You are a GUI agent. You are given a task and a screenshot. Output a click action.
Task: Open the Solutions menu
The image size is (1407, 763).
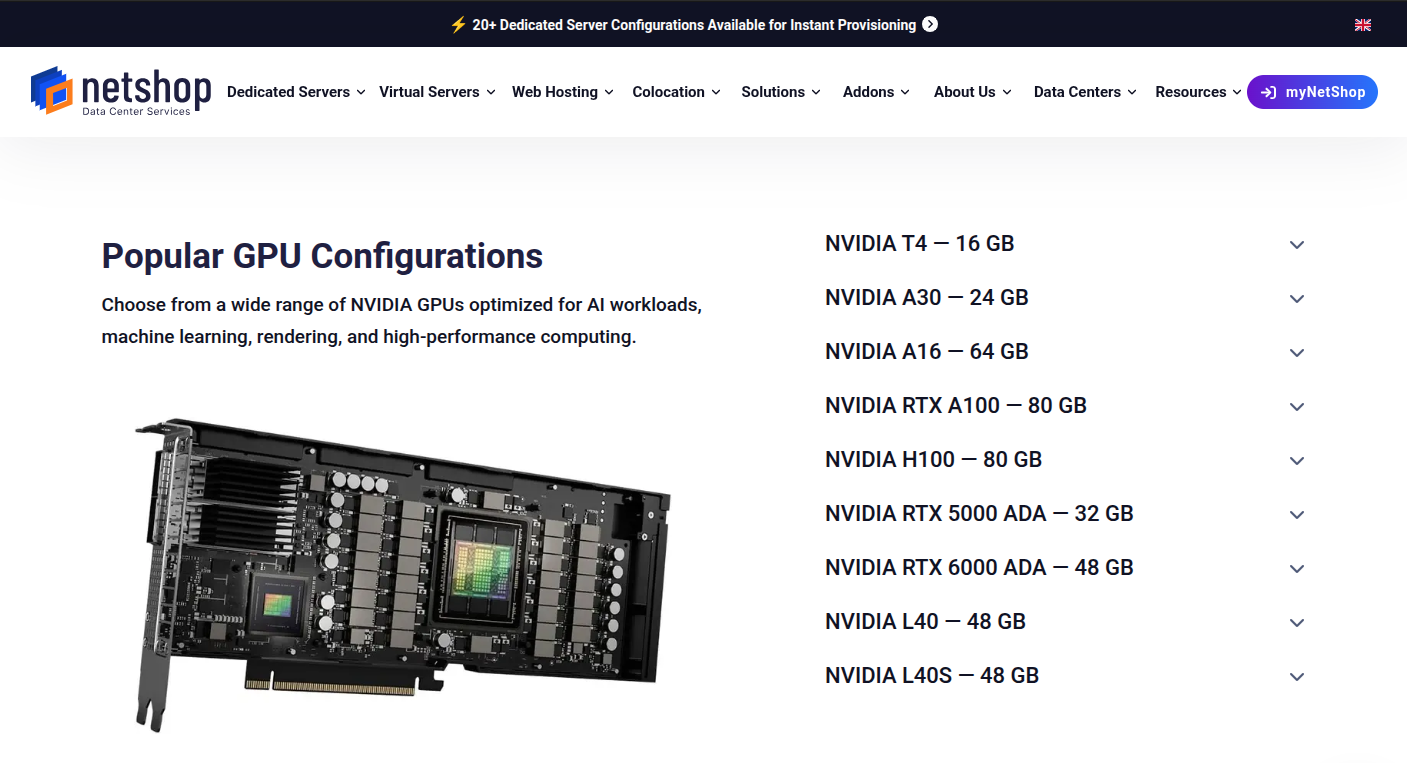(x=774, y=91)
